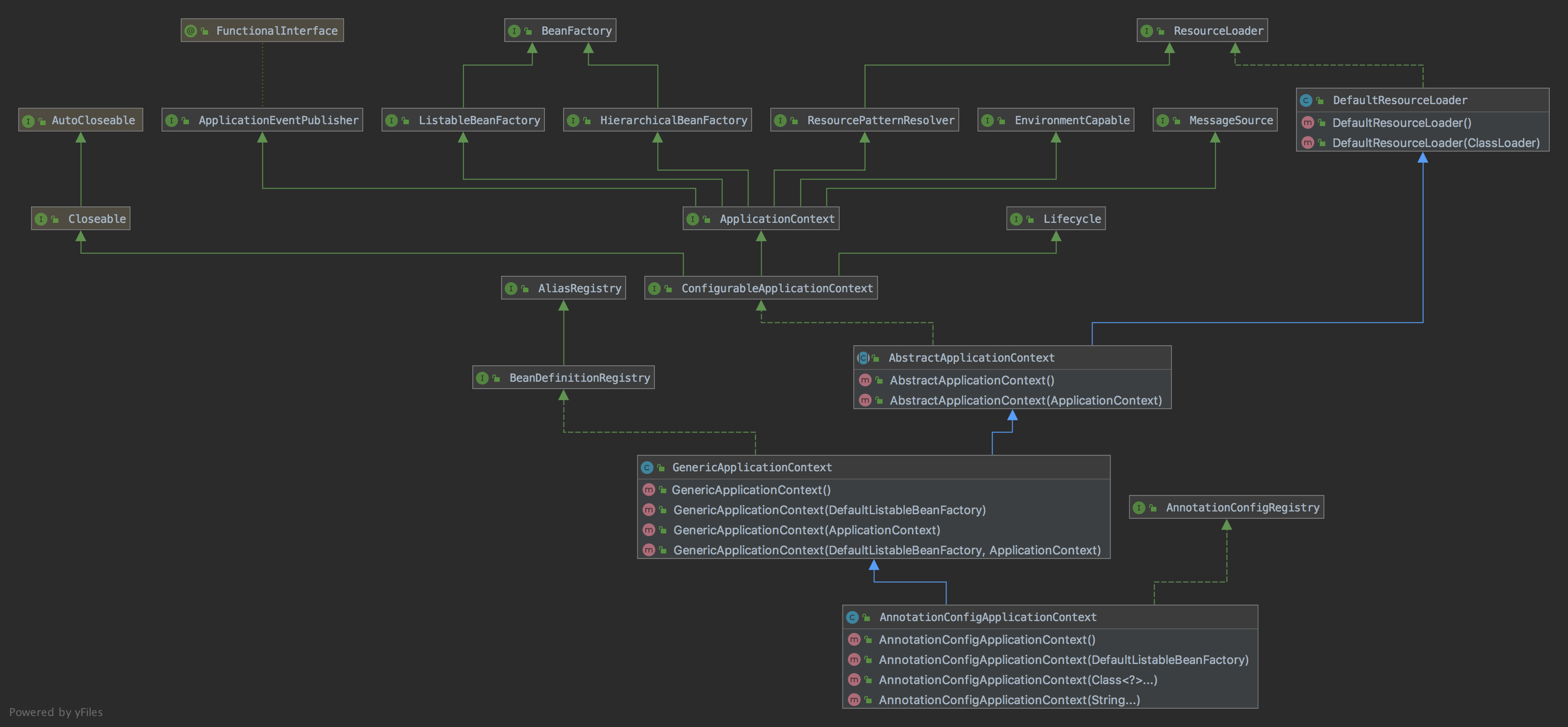The image size is (1568, 727).
Task: Select the Lifecycle node label
Action: coord(1072,219)
